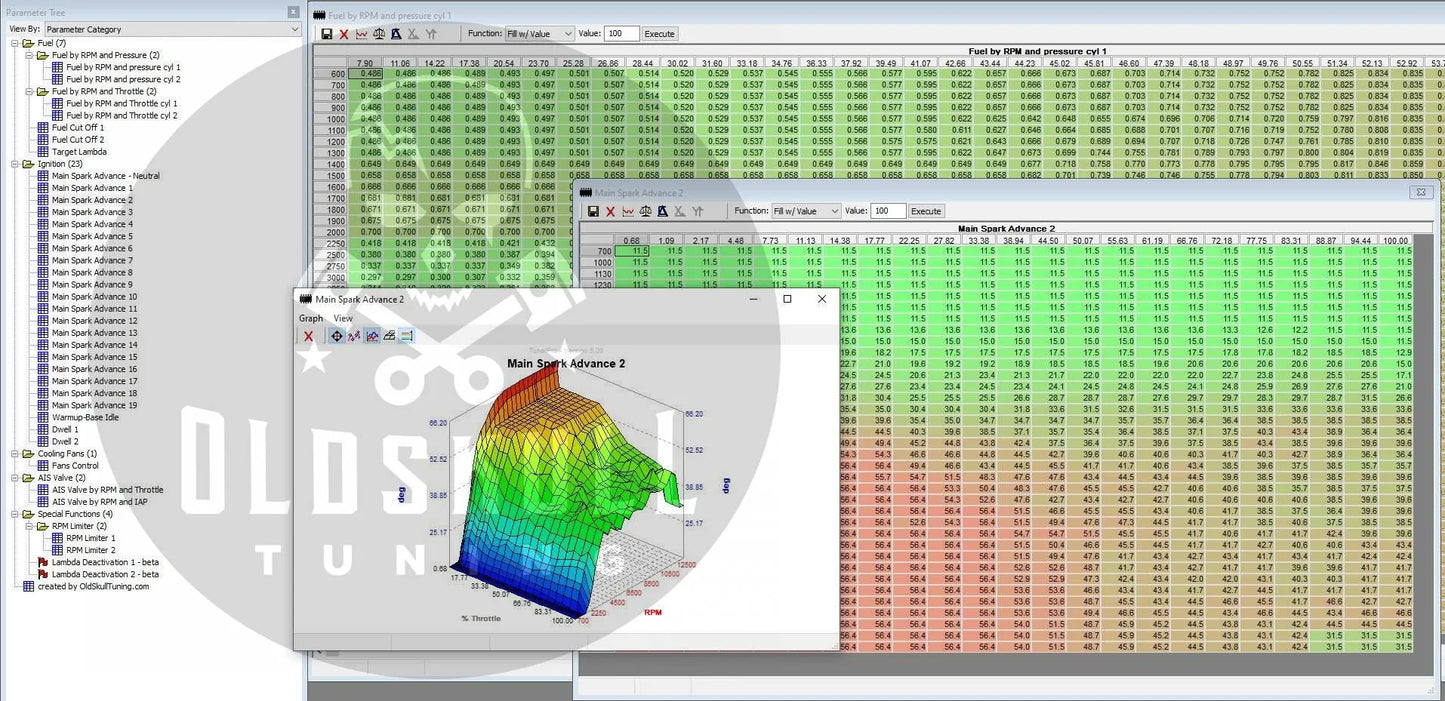Click the greyed X-axis icon in the Fuel table toolbar
1445x701 pixels.
pos(413,34)
